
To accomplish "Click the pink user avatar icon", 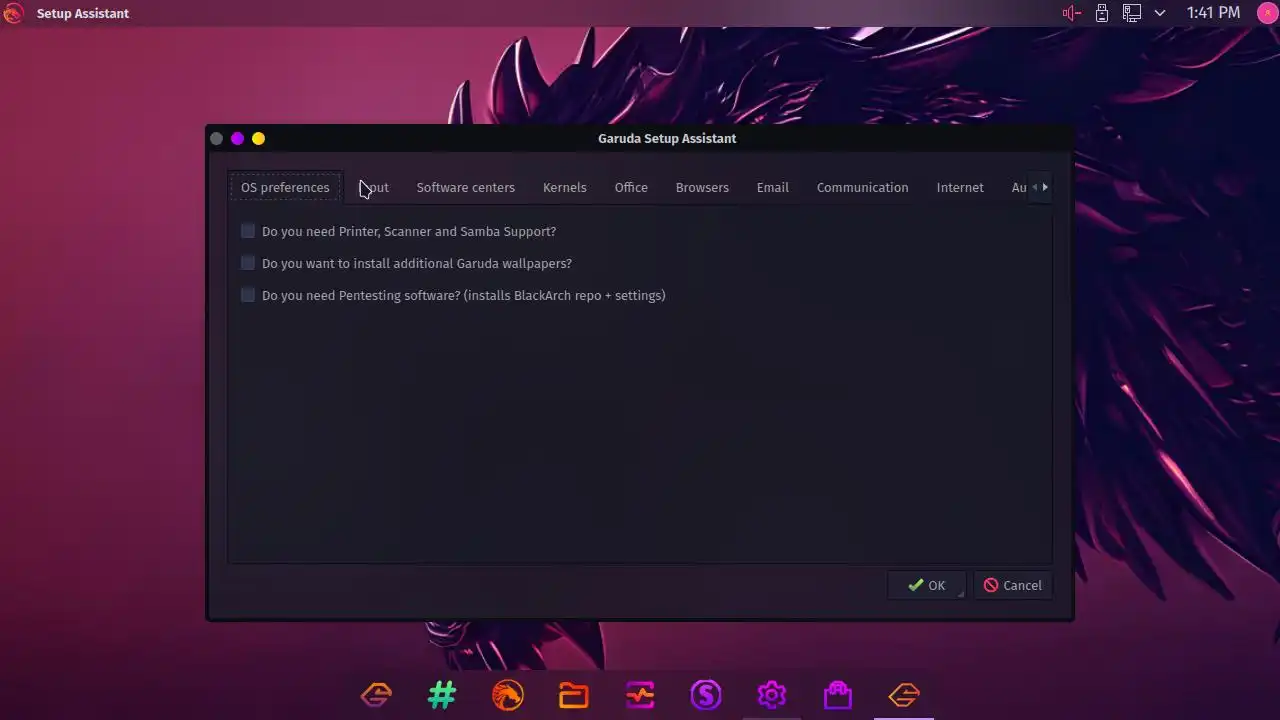I will point(1267,13).
